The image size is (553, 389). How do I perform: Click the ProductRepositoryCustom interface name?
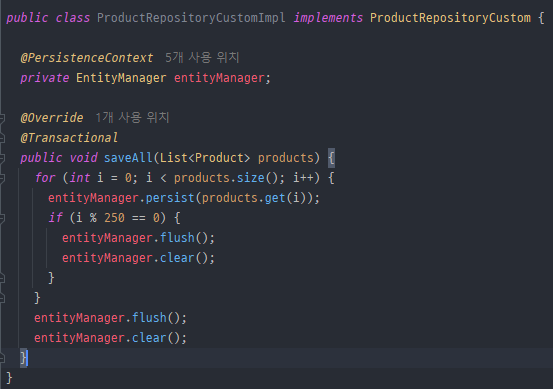[x=450, y=18]
